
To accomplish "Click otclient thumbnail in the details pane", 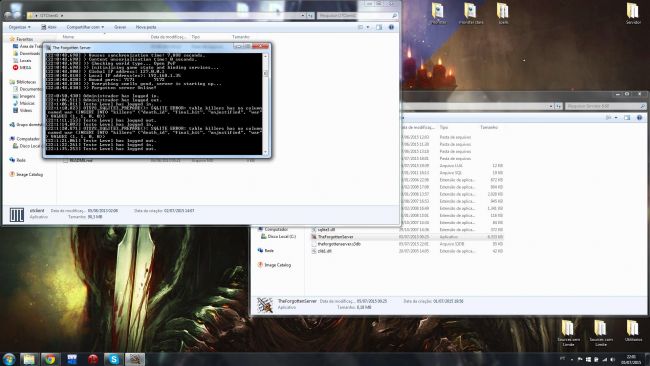I will [17, 215].
